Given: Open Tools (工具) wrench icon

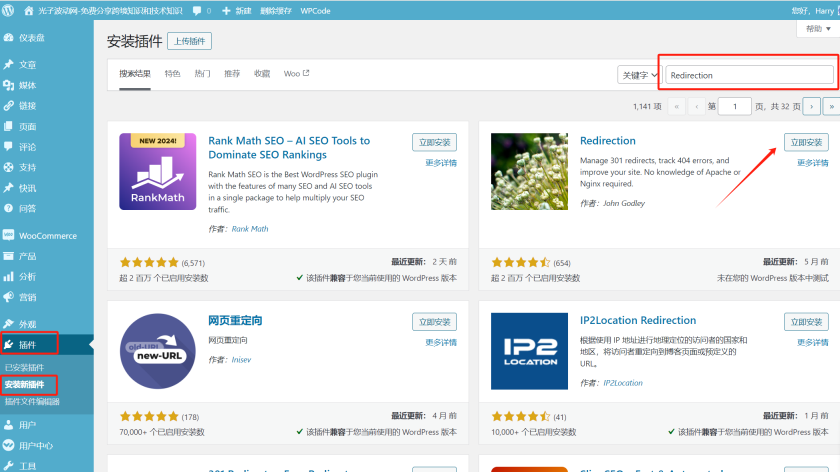Looking at the screenshot, I should tap(8, 466).
